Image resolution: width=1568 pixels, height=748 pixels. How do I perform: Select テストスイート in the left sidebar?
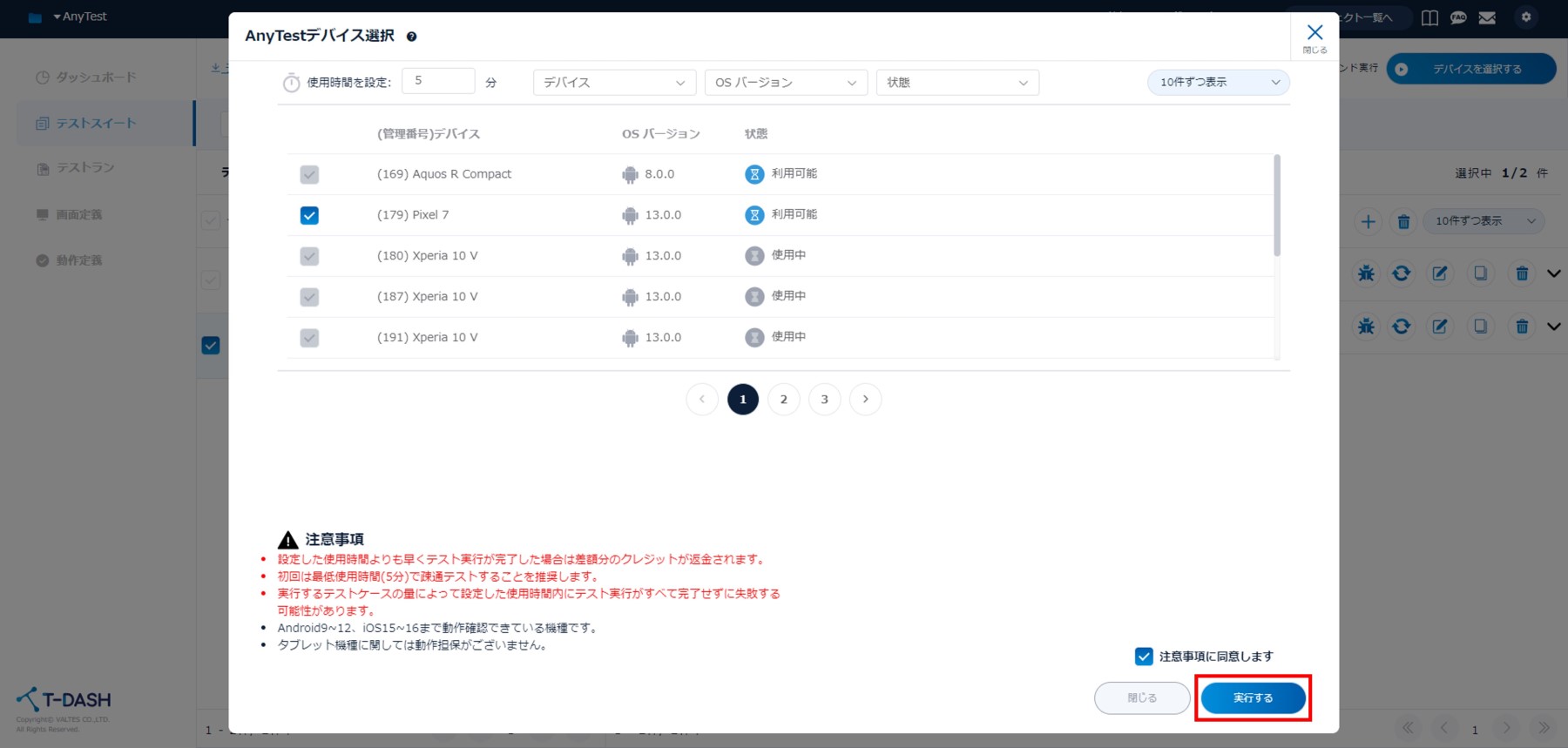coord(96,124)
